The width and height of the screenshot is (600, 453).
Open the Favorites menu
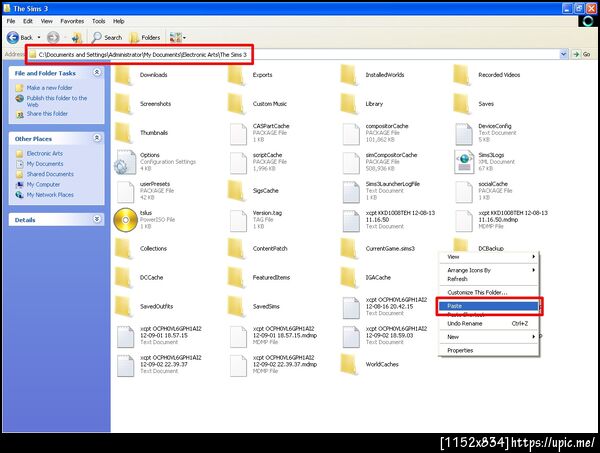click(72, 21)
